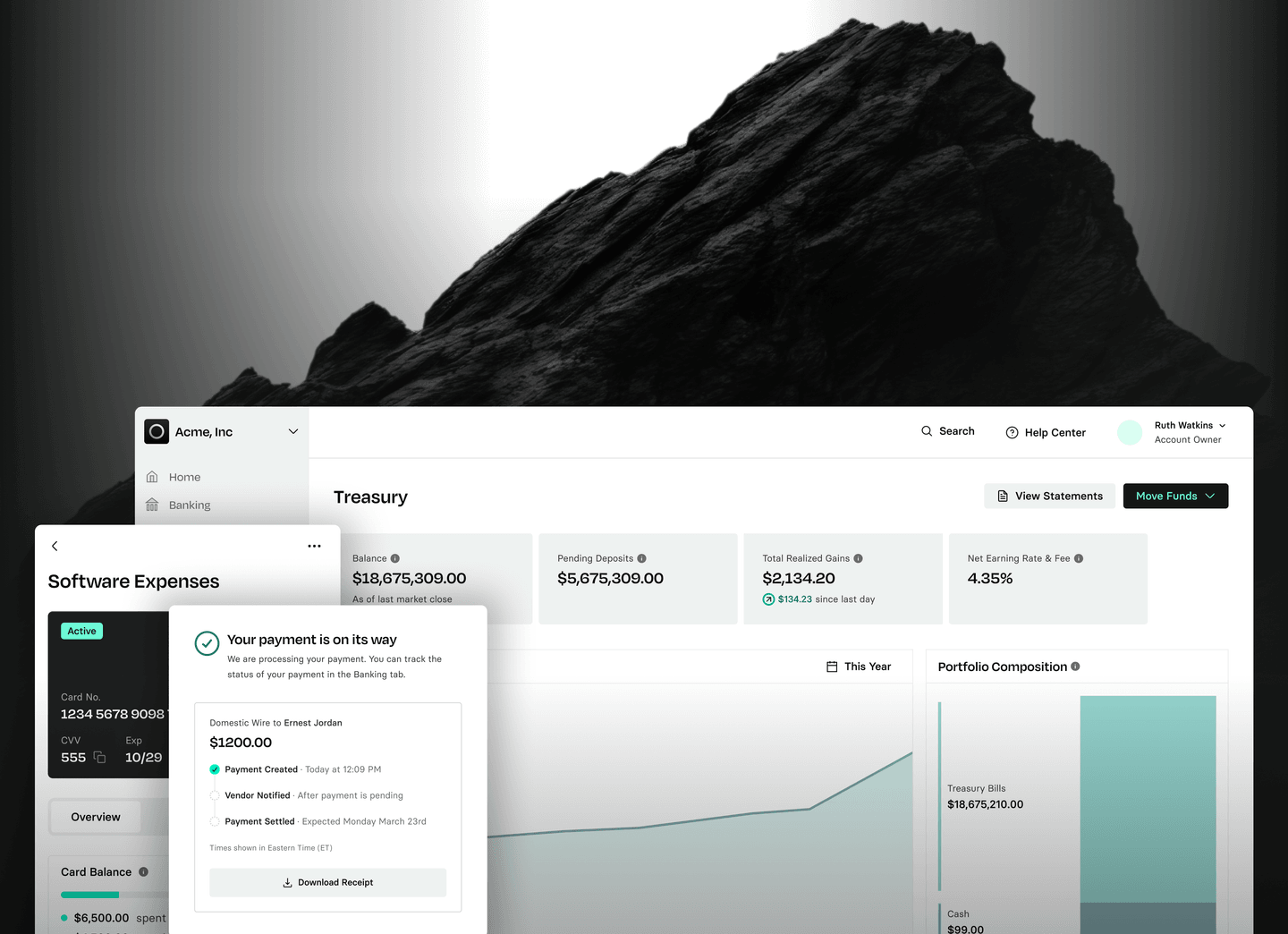Click the Card Balance spending progress bar
The width and height of the screenshot is (1288, 934).
coord(89,895)
